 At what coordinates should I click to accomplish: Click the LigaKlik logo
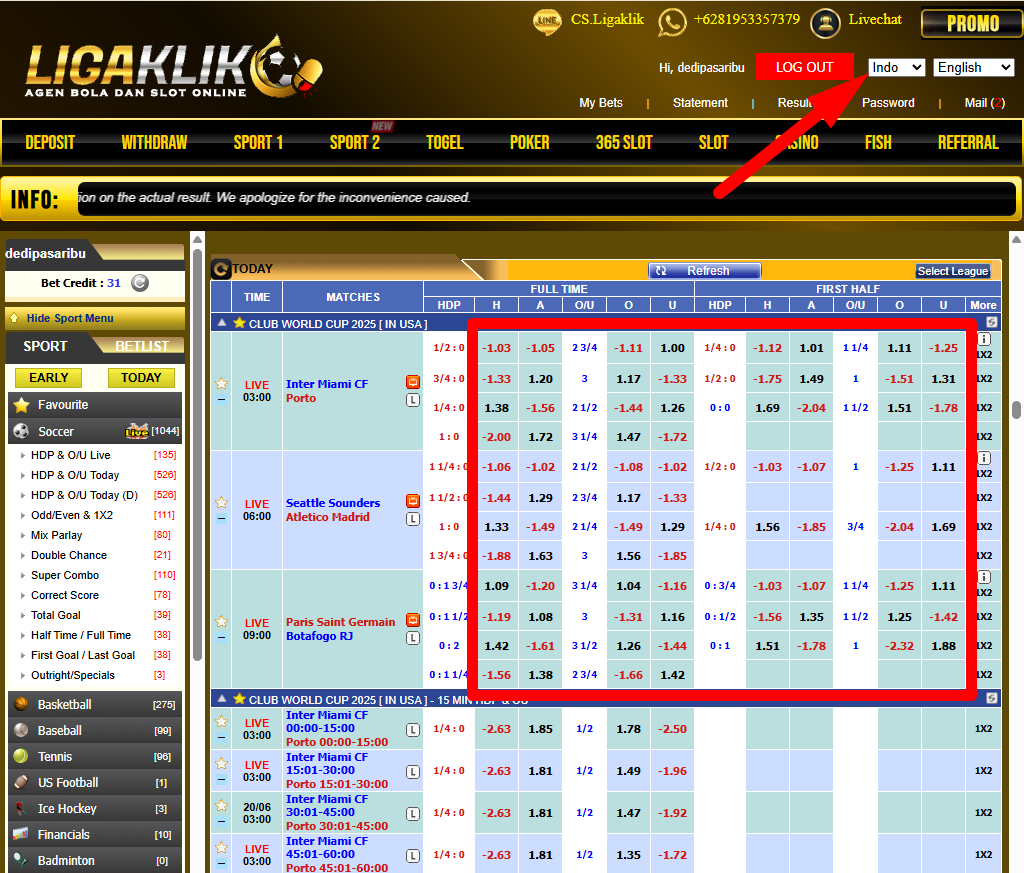point(174,68)
